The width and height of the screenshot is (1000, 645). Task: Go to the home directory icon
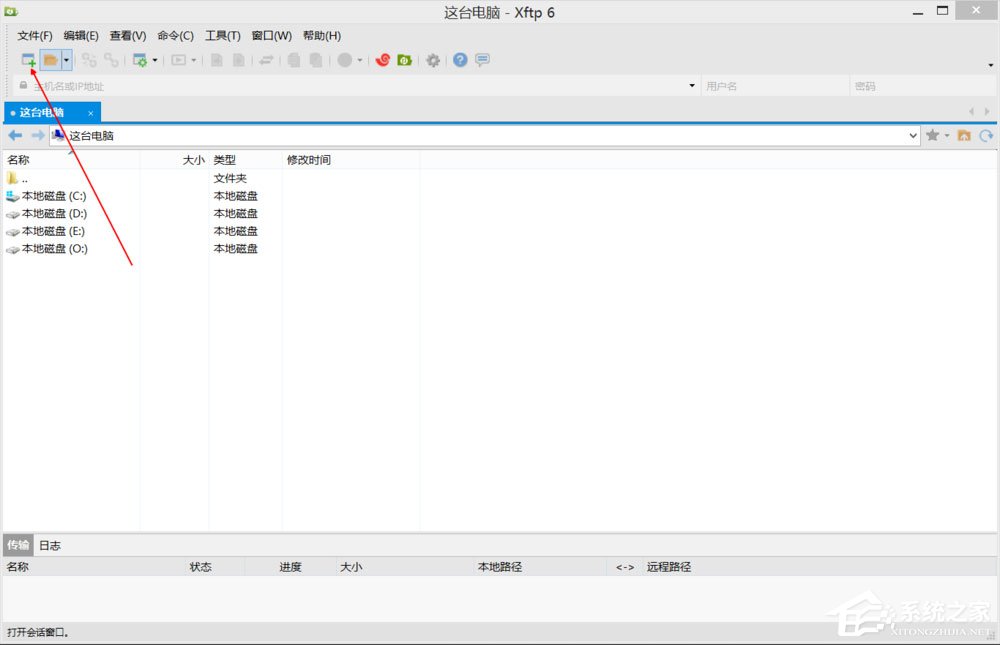(x=963, y=135)
